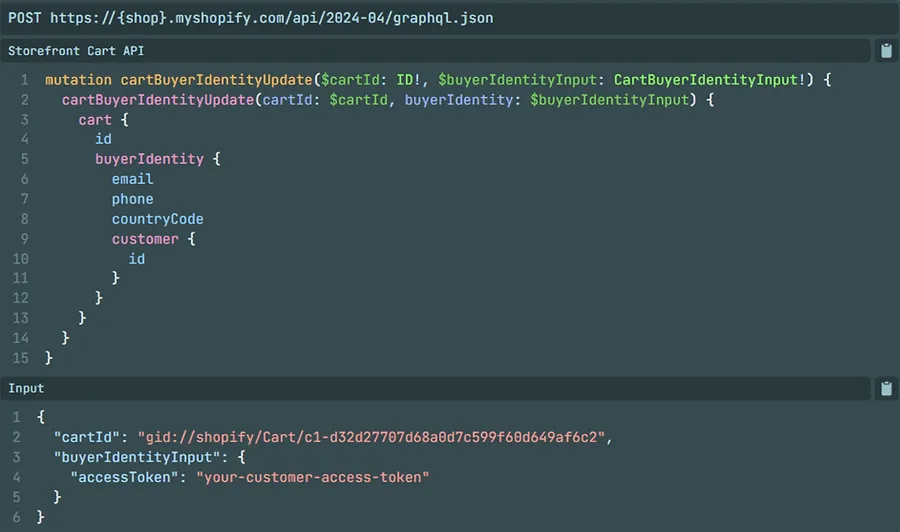Screen dimensions: 900x532
Task: Click the CartBuyerIdentityInput! type text
Action: [710, 80]
